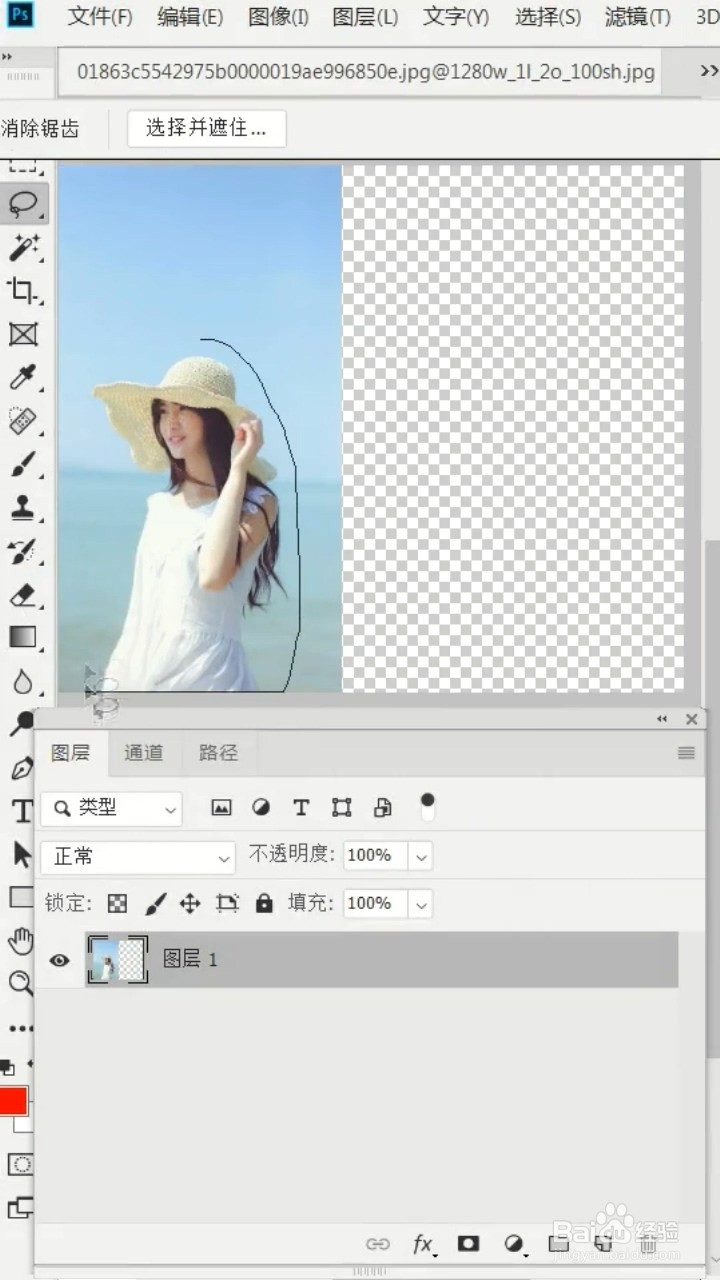
Task: Toggle adjustment layer filter
Action: tap(261, 808)
